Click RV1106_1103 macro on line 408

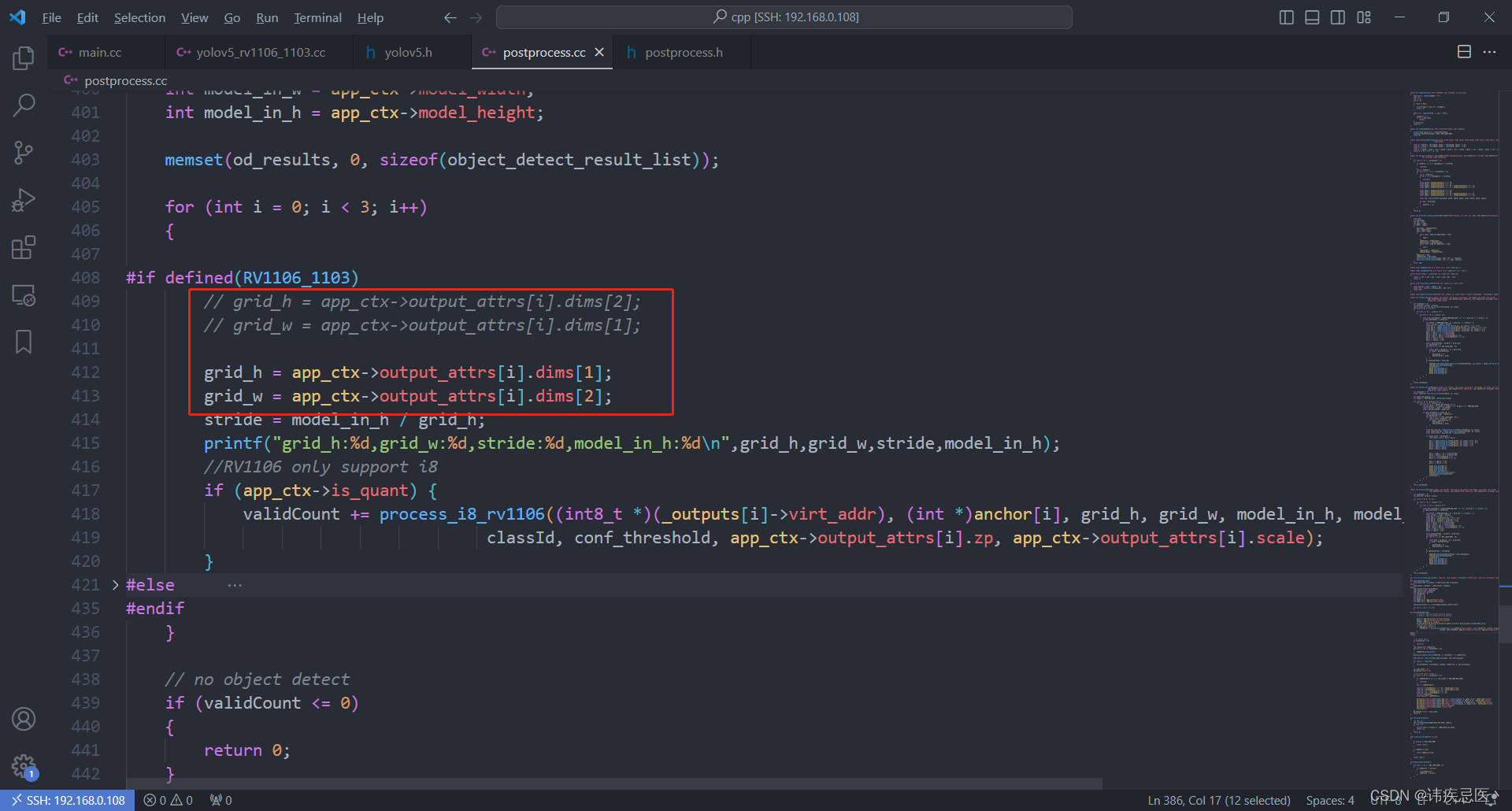coord(296,278)
